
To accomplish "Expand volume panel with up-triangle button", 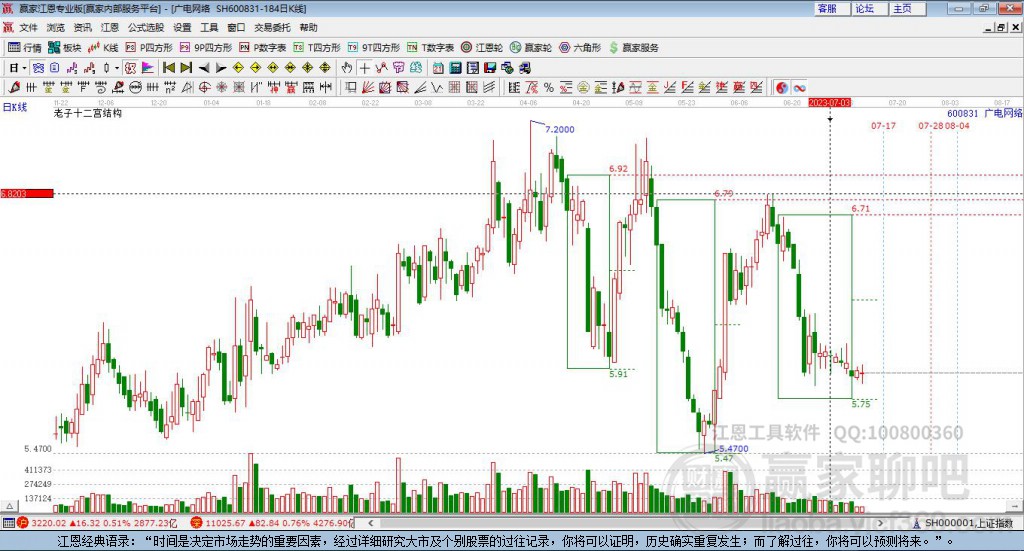I will 9,506.
